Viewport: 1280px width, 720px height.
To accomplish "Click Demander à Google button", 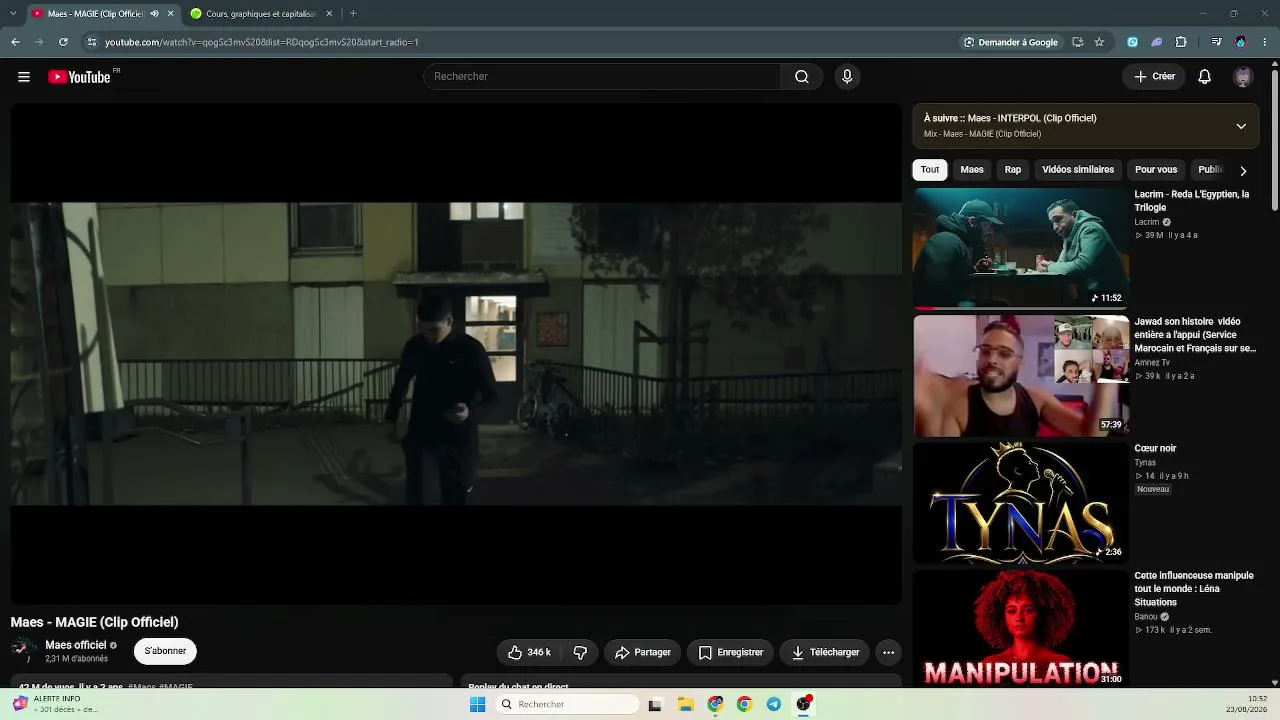I will 1010,42.
